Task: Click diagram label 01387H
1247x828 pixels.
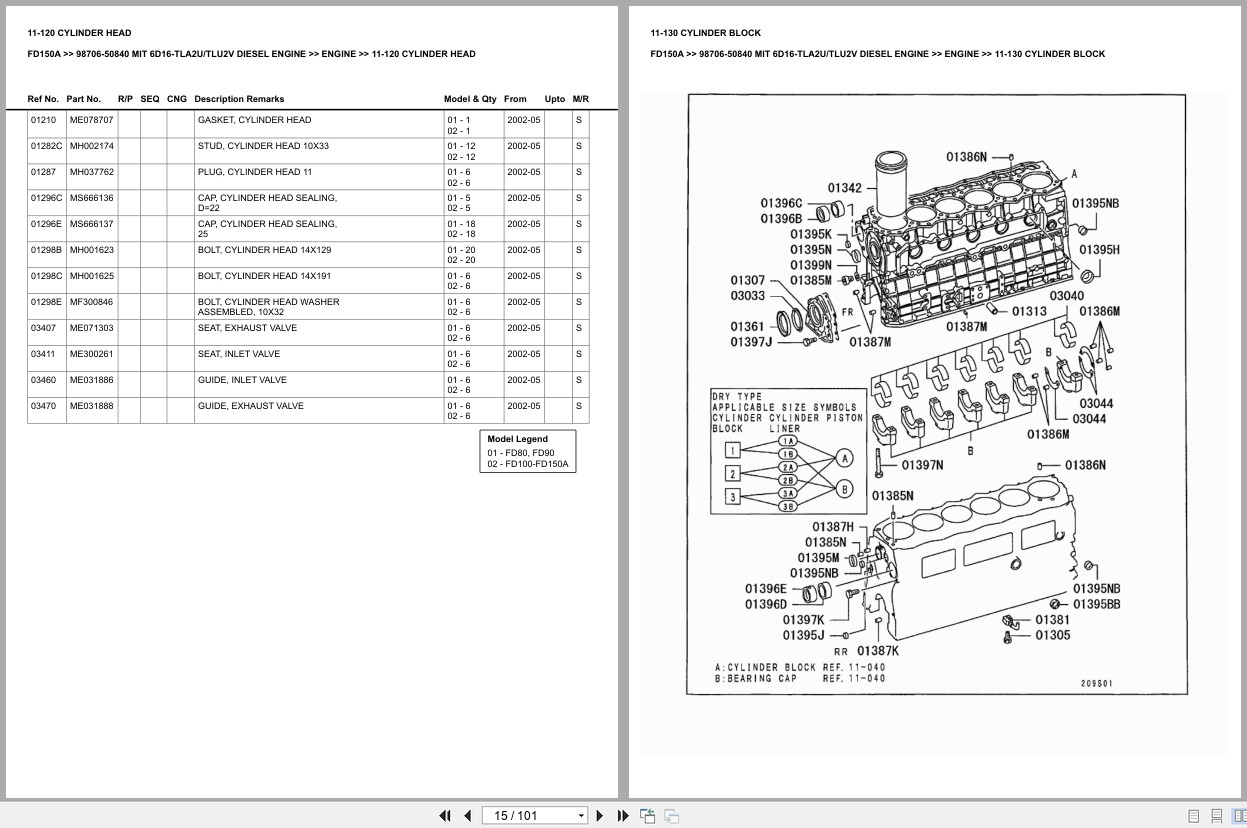Action: click(833, 527)
